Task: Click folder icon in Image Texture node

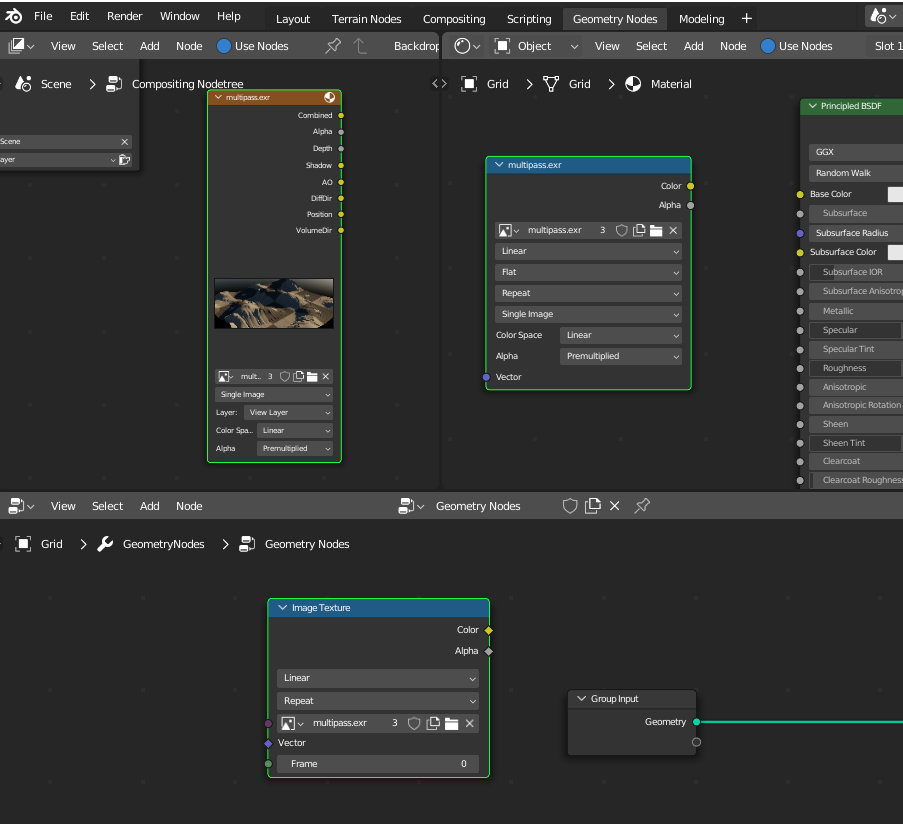Action: pos(452,724)
